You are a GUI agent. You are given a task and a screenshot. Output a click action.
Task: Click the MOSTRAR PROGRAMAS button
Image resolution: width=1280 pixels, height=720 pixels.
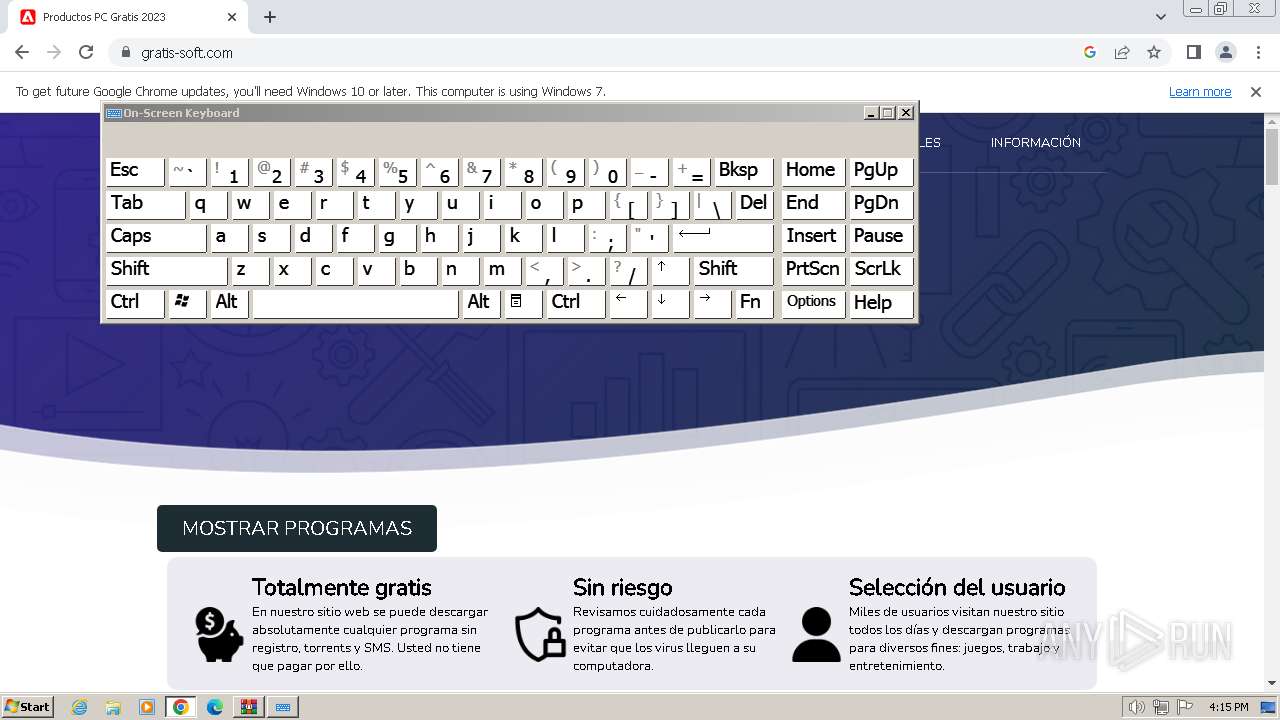coord(297,528)
